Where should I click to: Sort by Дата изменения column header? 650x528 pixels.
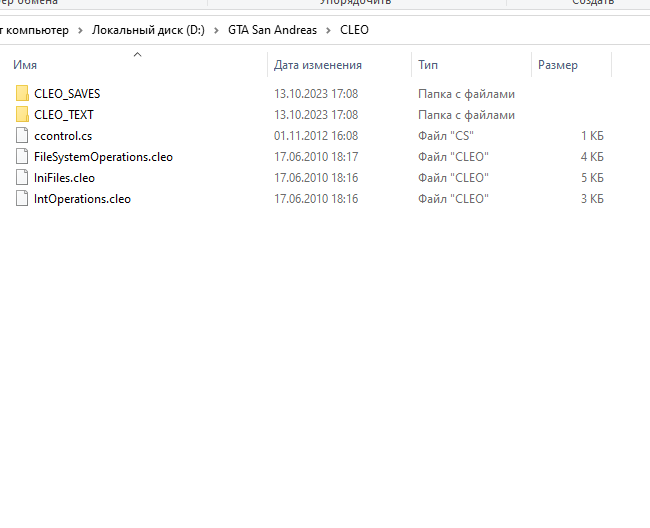[x=317, y=65]
